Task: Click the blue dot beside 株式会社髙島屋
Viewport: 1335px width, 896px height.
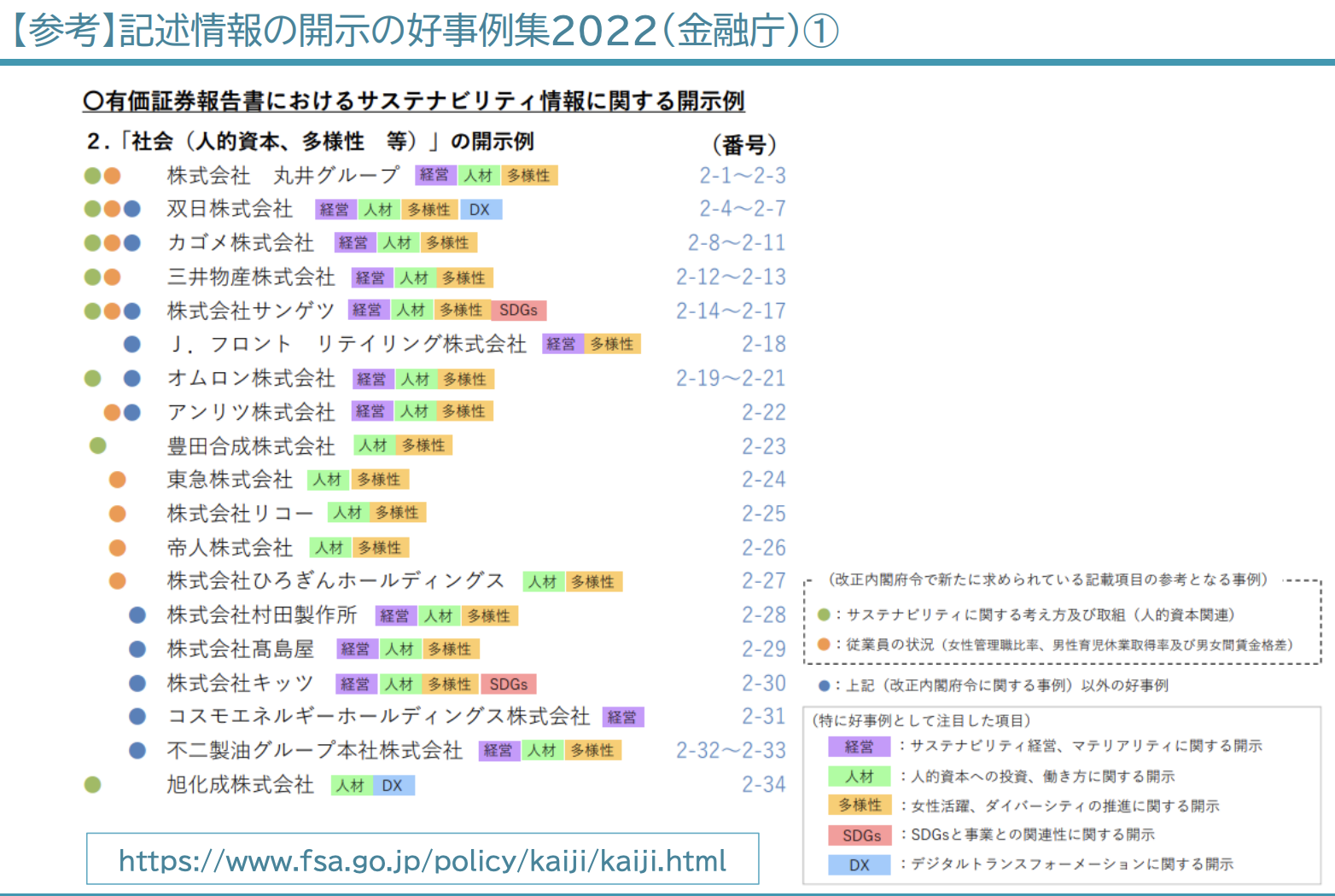Action: click(x=137, y=649)
